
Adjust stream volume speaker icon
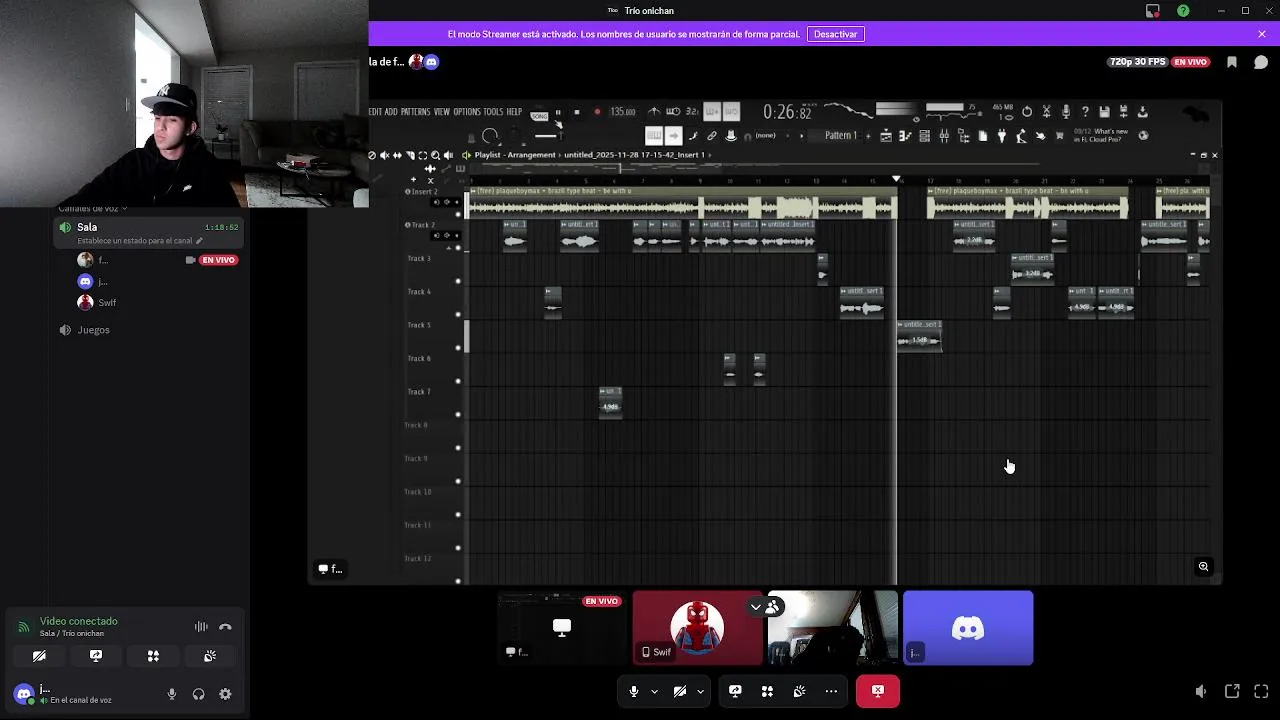[x=1201, y=691]
